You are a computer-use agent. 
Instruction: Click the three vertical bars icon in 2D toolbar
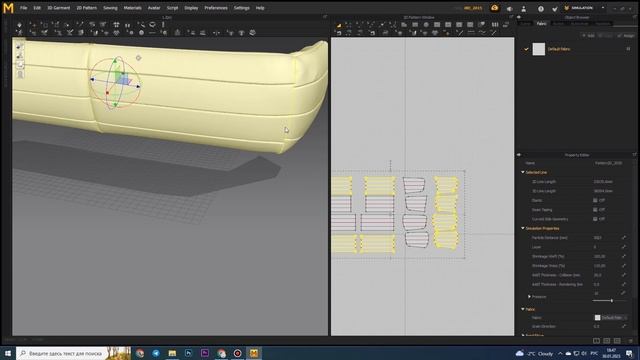click(495, 25)
